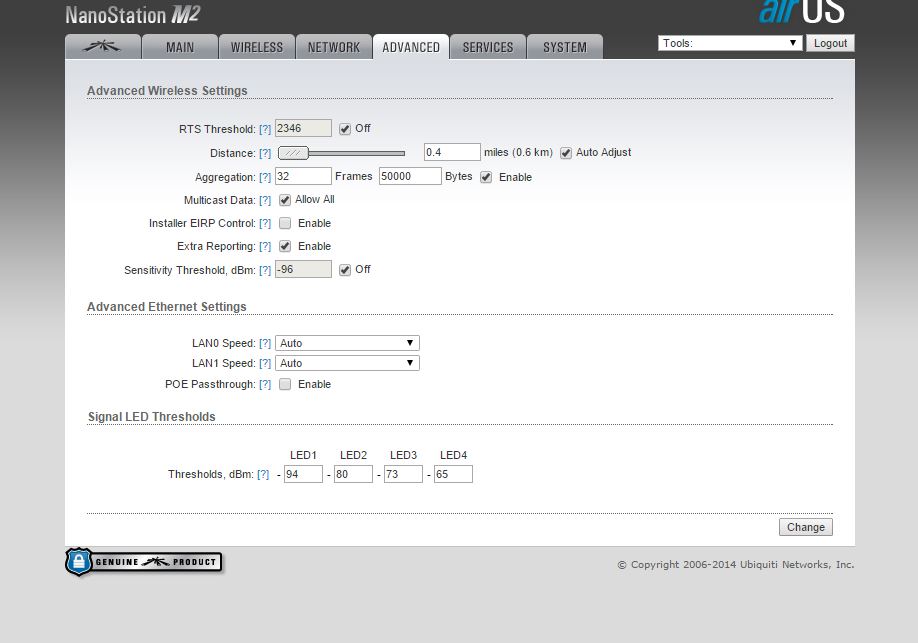Open help for Sensitivity Threshold
The height and width of the screenshot is (643, 918).
265,270
